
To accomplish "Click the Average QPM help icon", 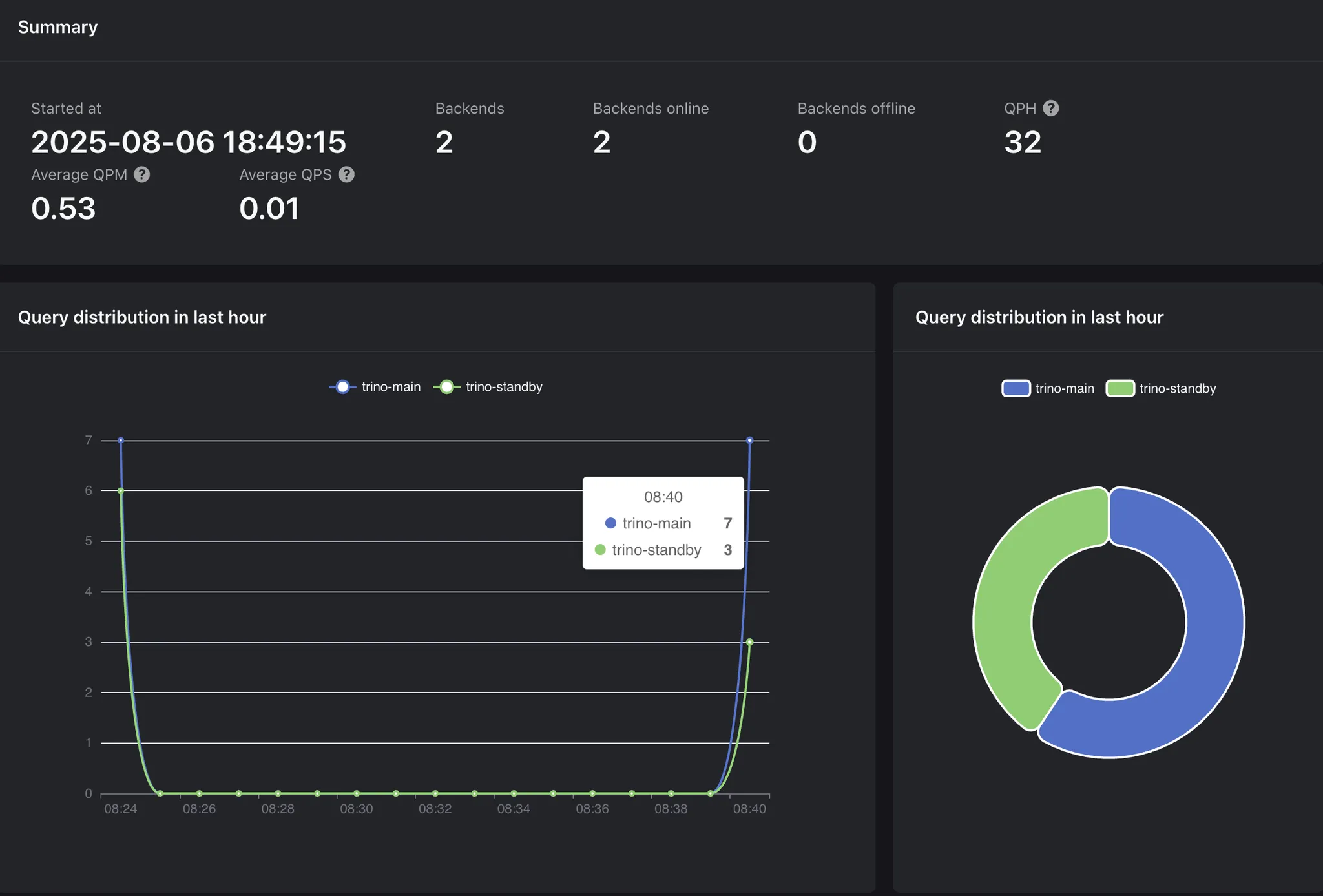I will tap(142, 174).
